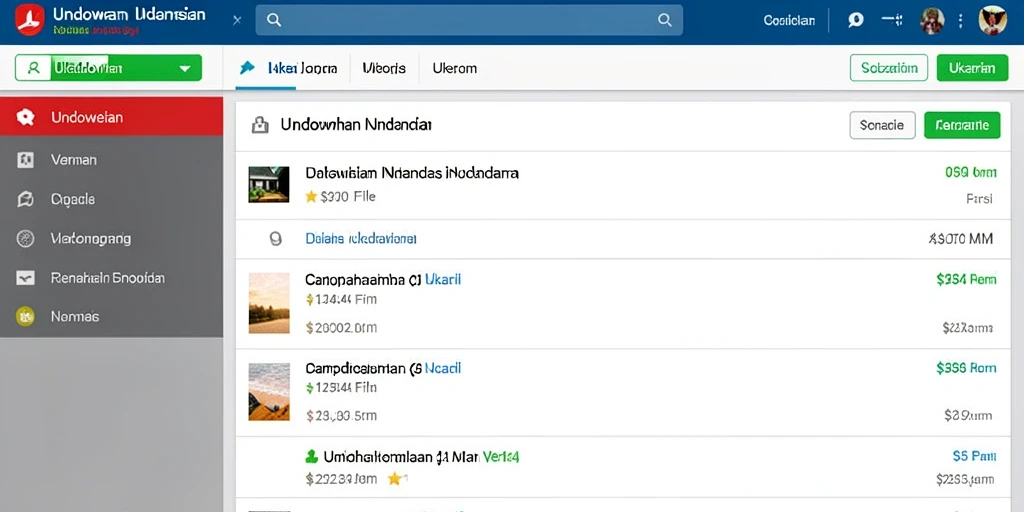
Task: Switch to the Ukerom tab
Action: 455,68
